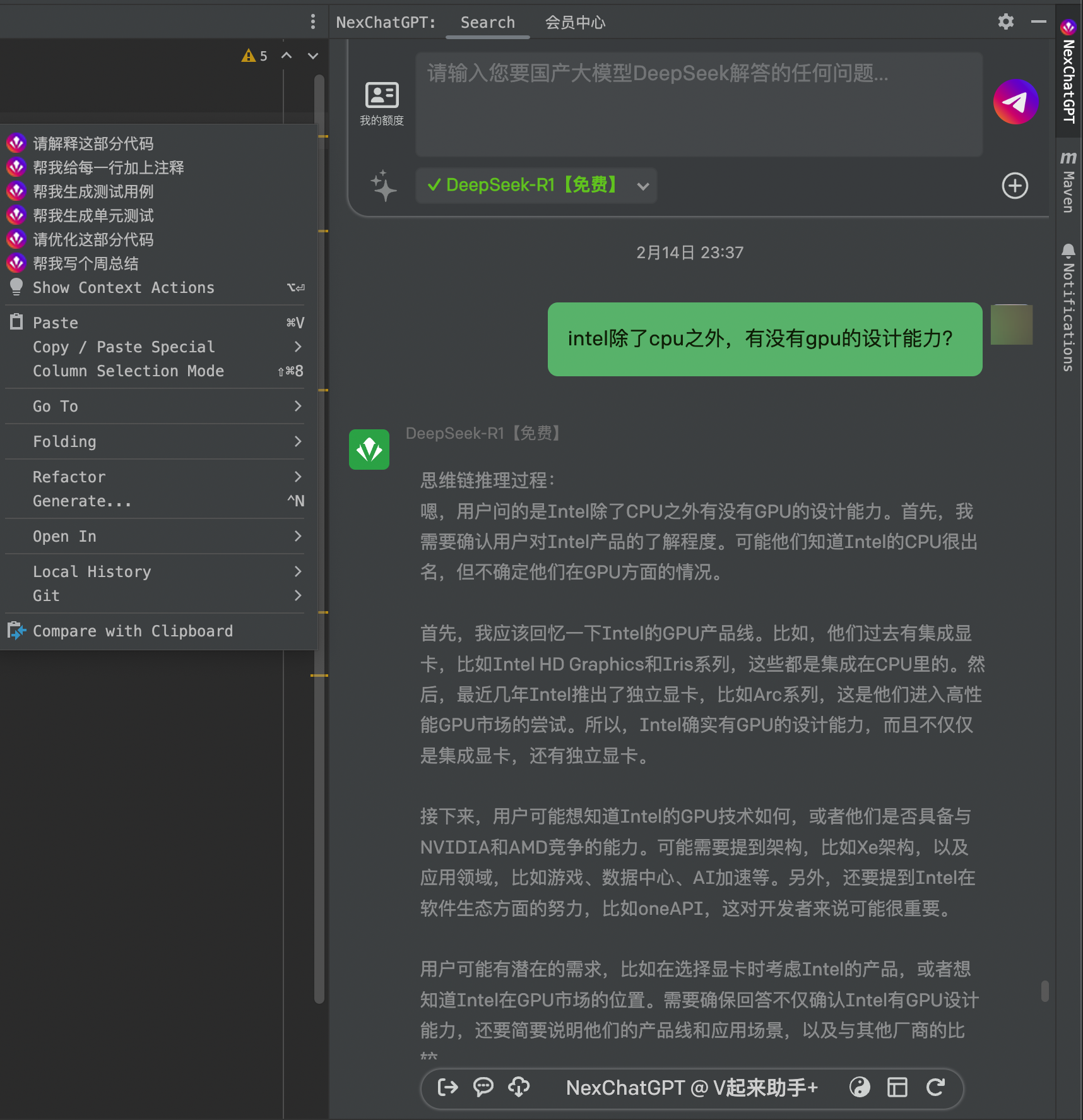Click user avatar thumbnail beside question

tap(1012, 325)
